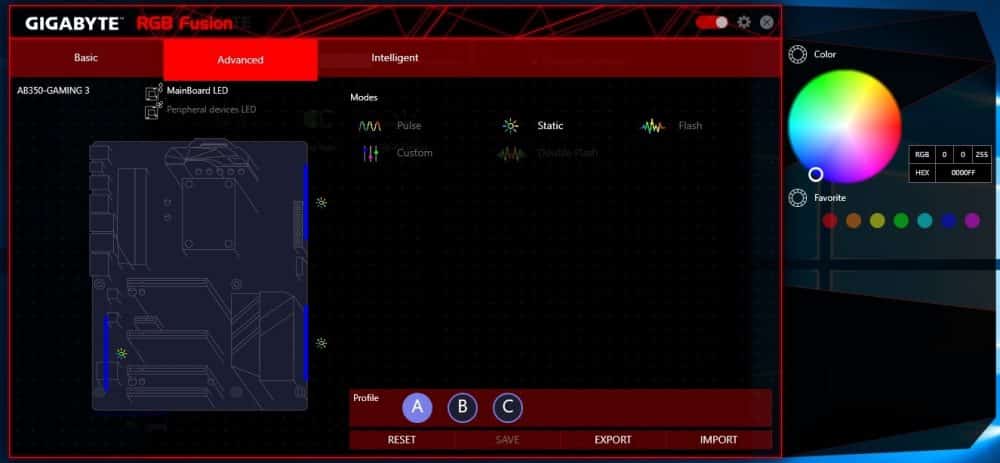Click the EXPORT button
1000x463 pixels.
click(613, 440)
